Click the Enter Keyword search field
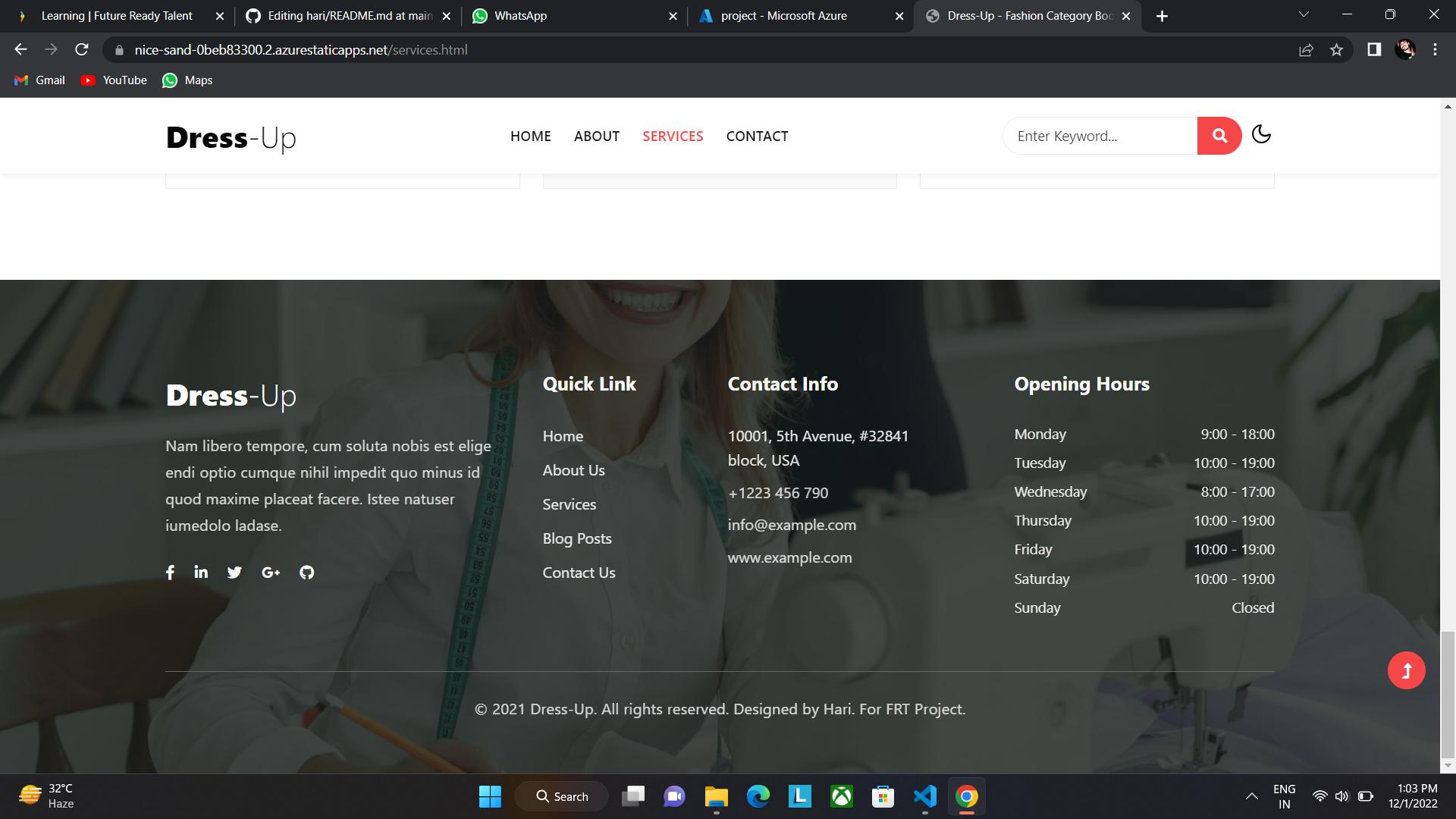 click(x=1099, y=136)
